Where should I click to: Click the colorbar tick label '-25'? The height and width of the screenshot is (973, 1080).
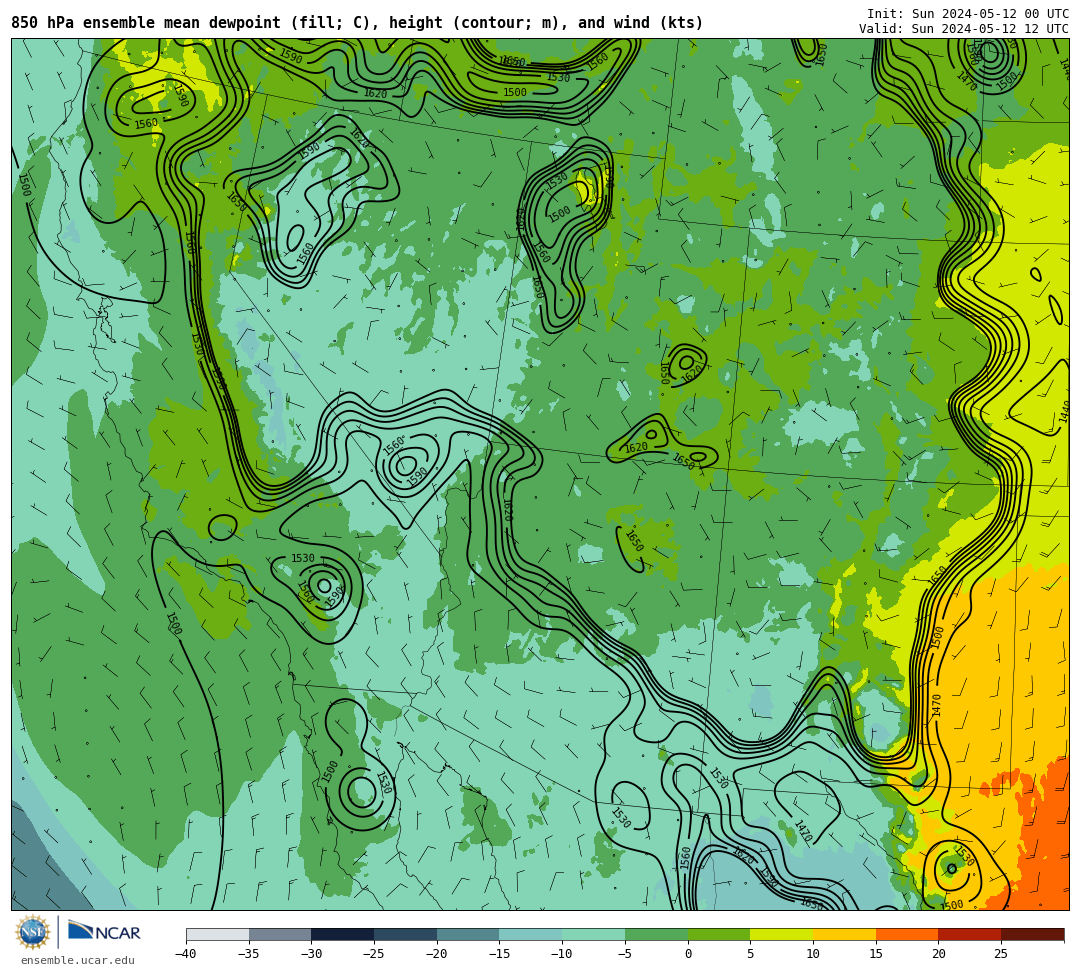point(374,954)
